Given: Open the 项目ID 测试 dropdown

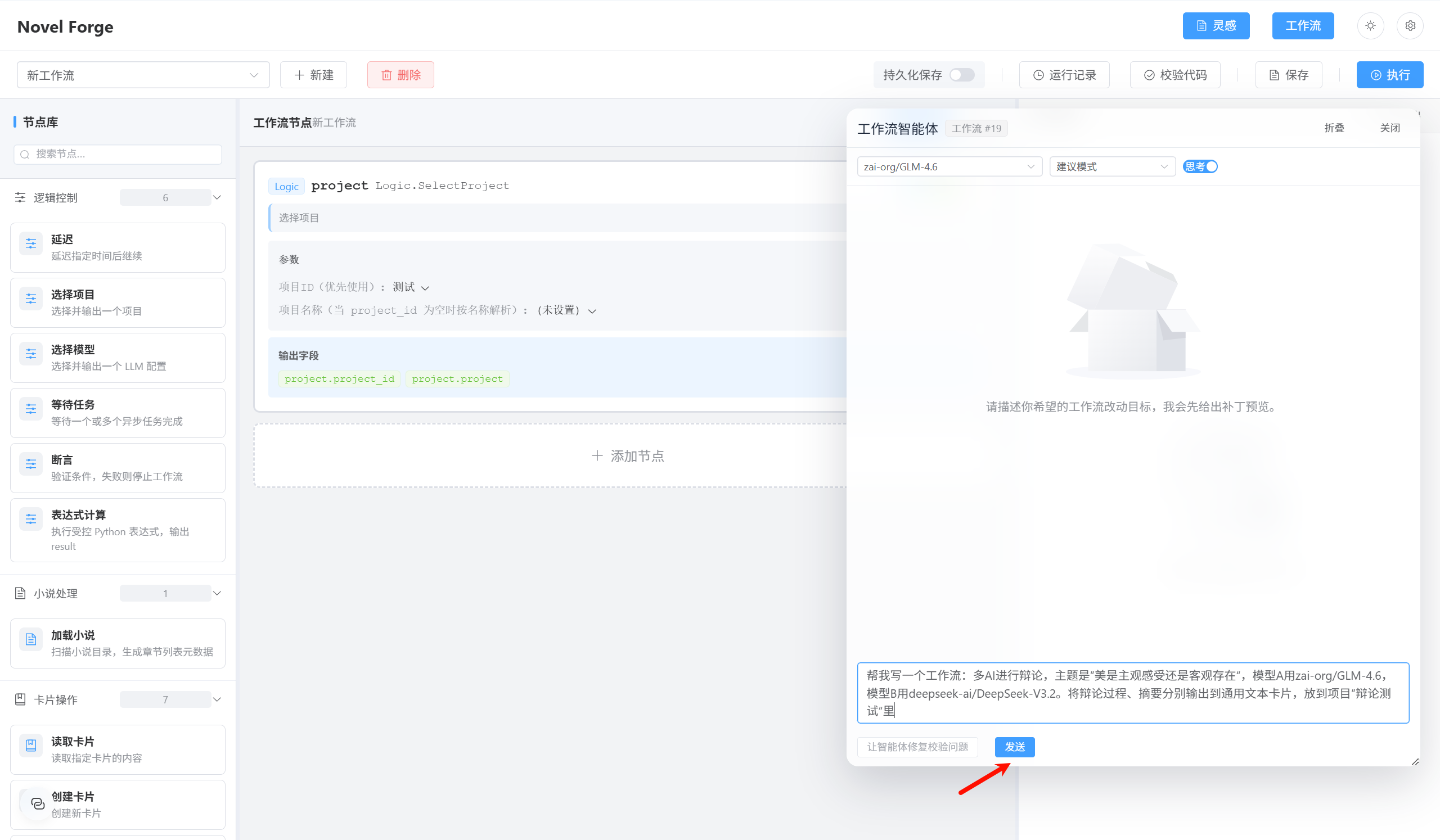Looking at the screenshot, I should tap(411, 287).
